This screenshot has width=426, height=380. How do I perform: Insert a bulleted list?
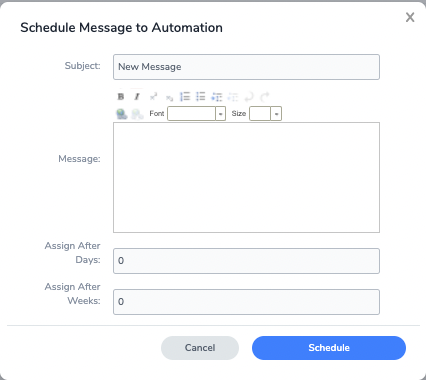pos(201,97)
